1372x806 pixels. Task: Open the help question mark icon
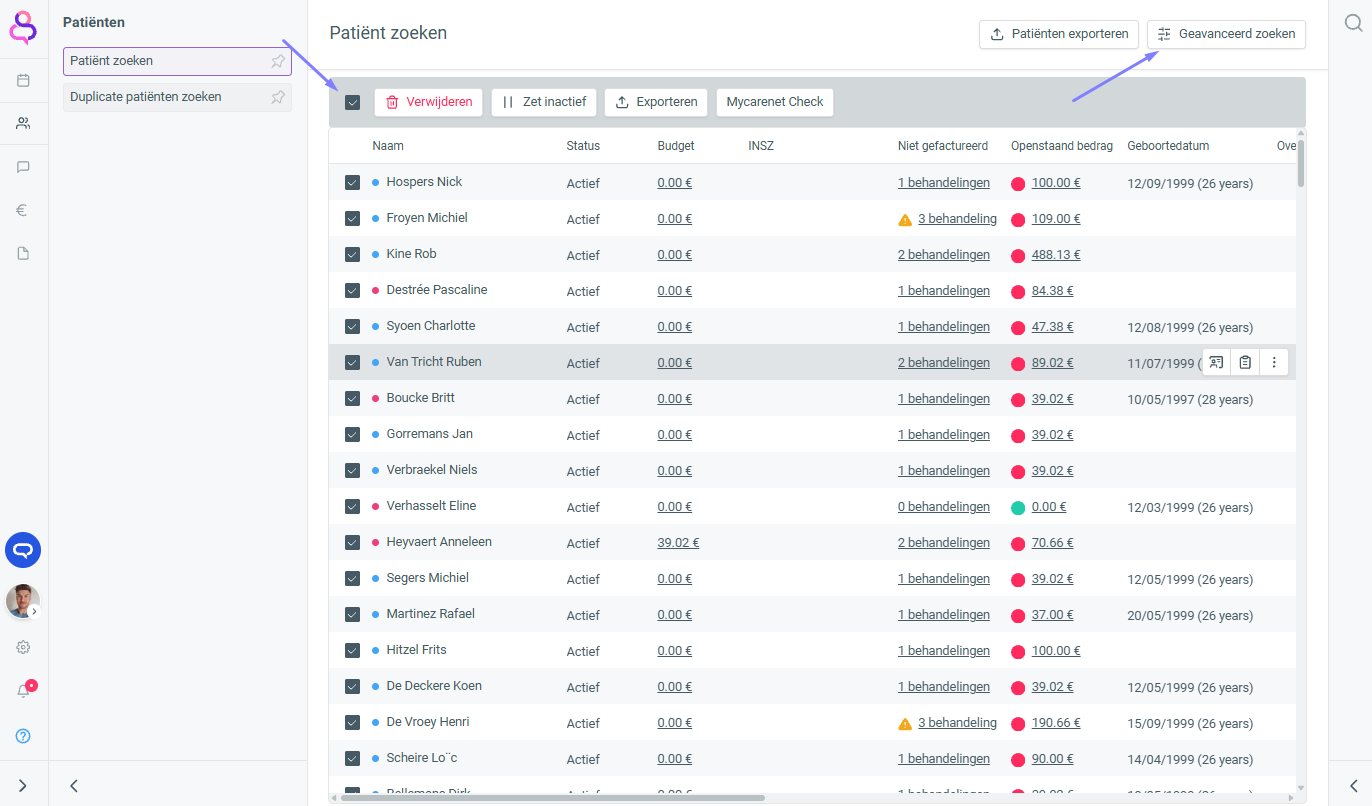click(x=23, y=736)
